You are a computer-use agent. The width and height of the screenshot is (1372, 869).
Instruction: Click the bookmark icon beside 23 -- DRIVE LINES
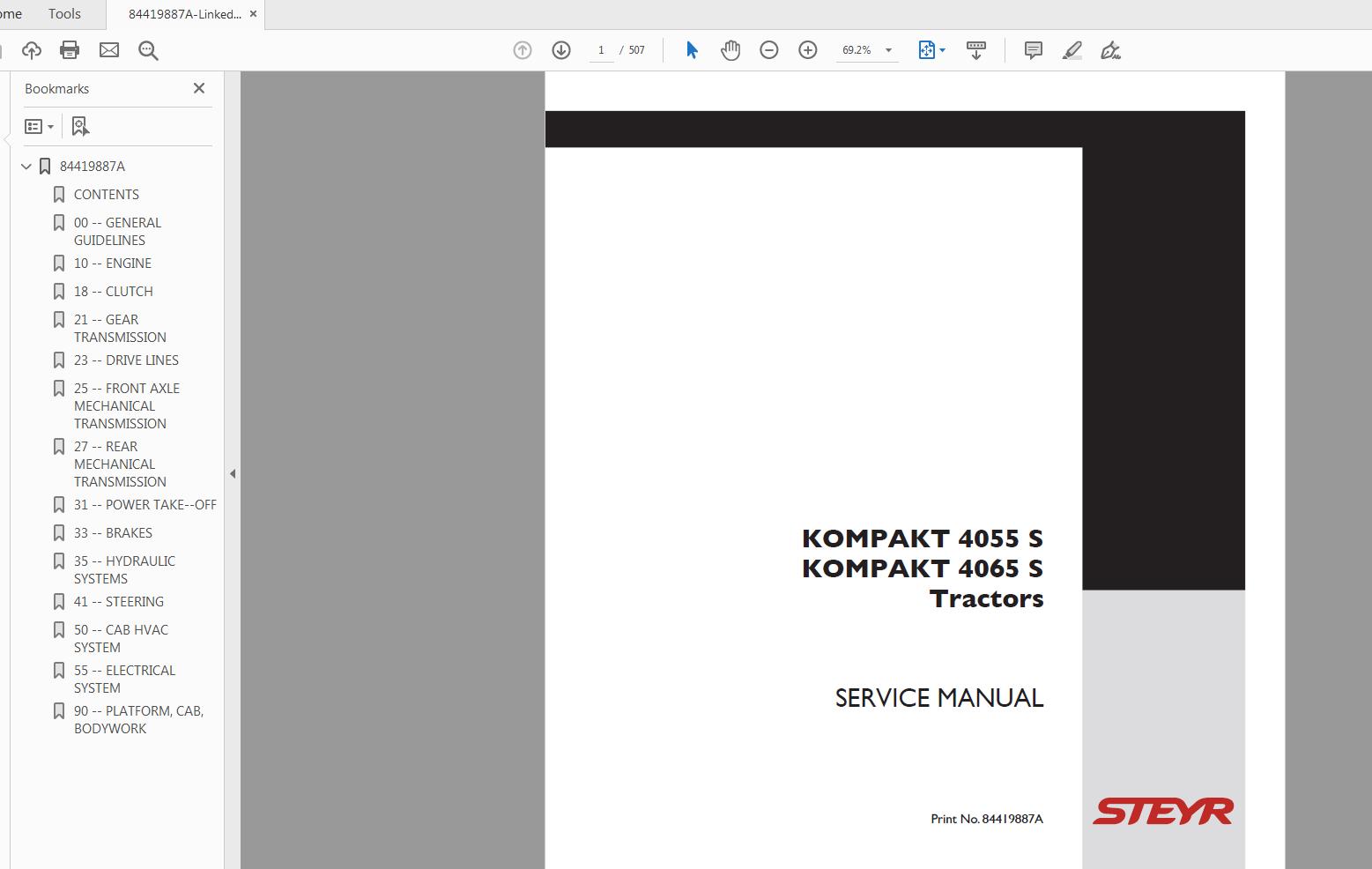tap(59, 360)
